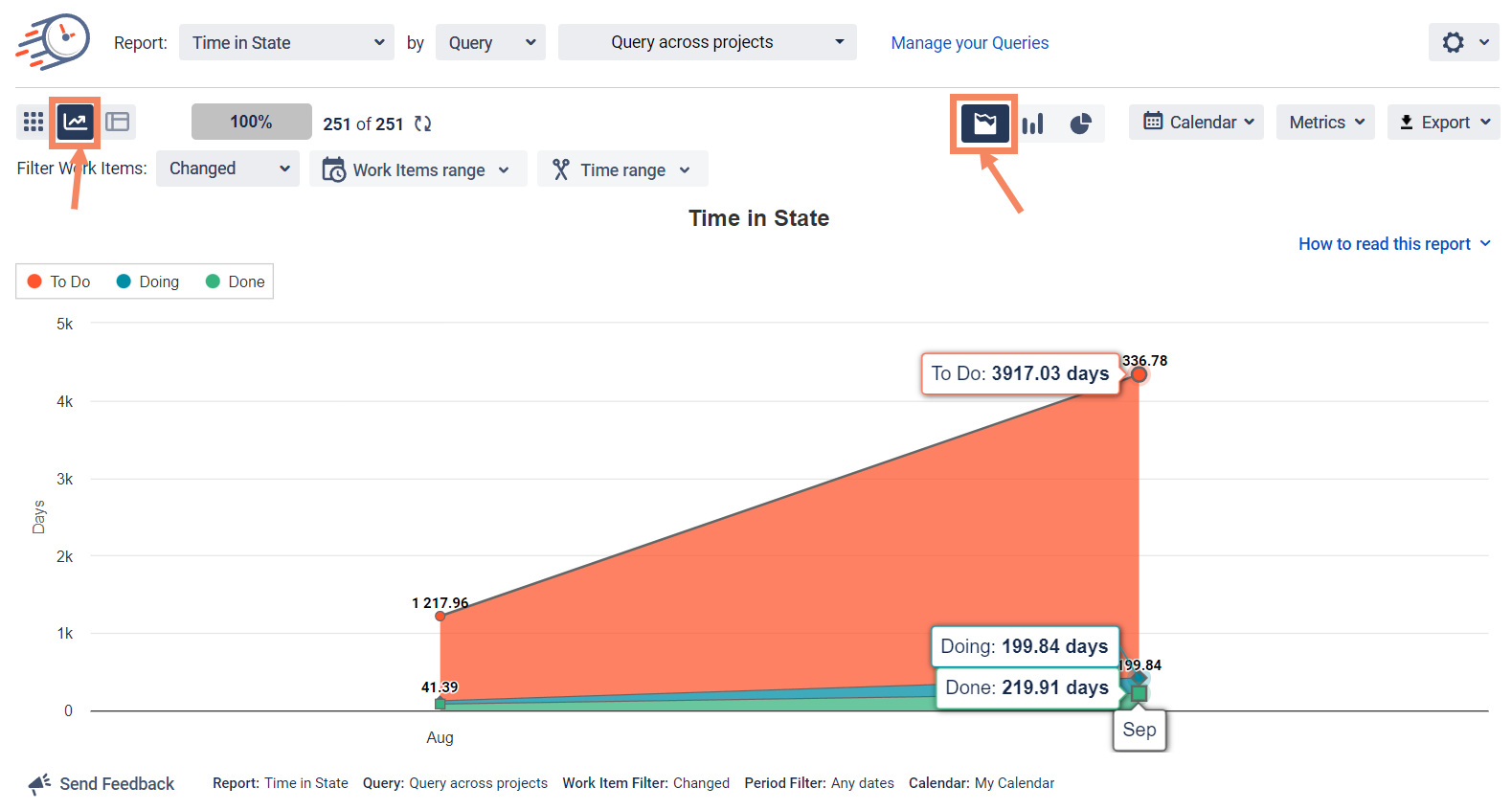Open the Filter Work Items Changed dropdown
The image size is (1512, 810).
pyautogui.click(x=228, y=169)
